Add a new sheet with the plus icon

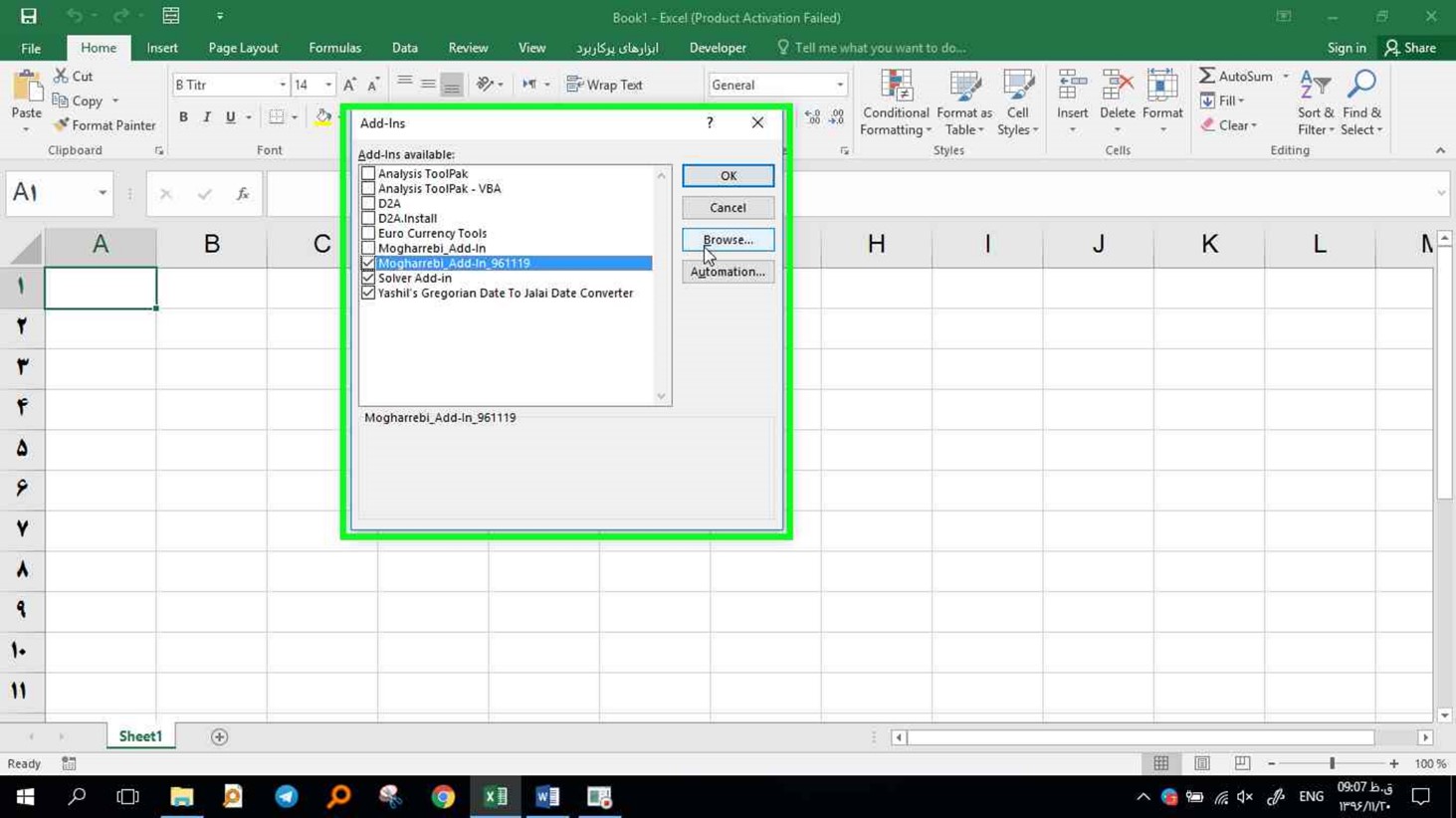pyautogui.click(x=219, y=736)
